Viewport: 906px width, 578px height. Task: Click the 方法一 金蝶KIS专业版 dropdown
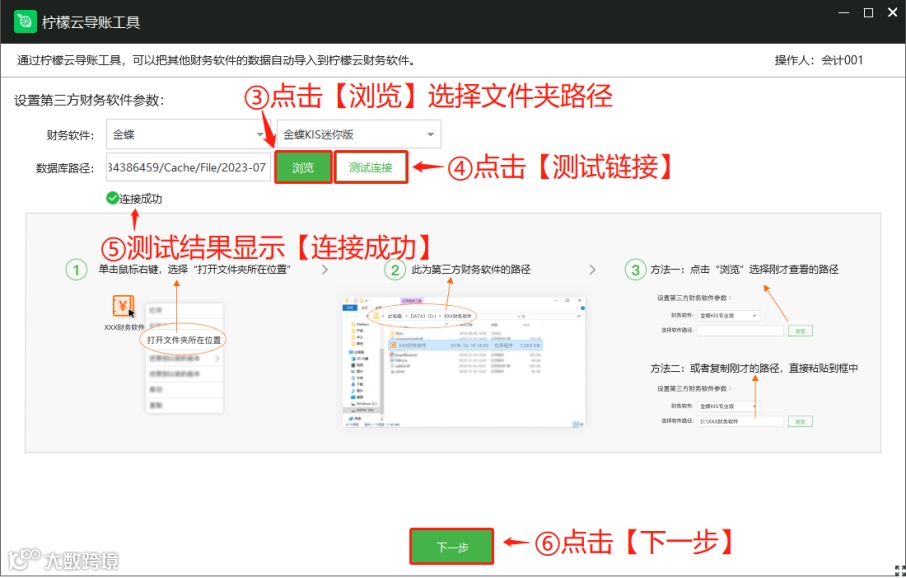click(x=728, y=316)
